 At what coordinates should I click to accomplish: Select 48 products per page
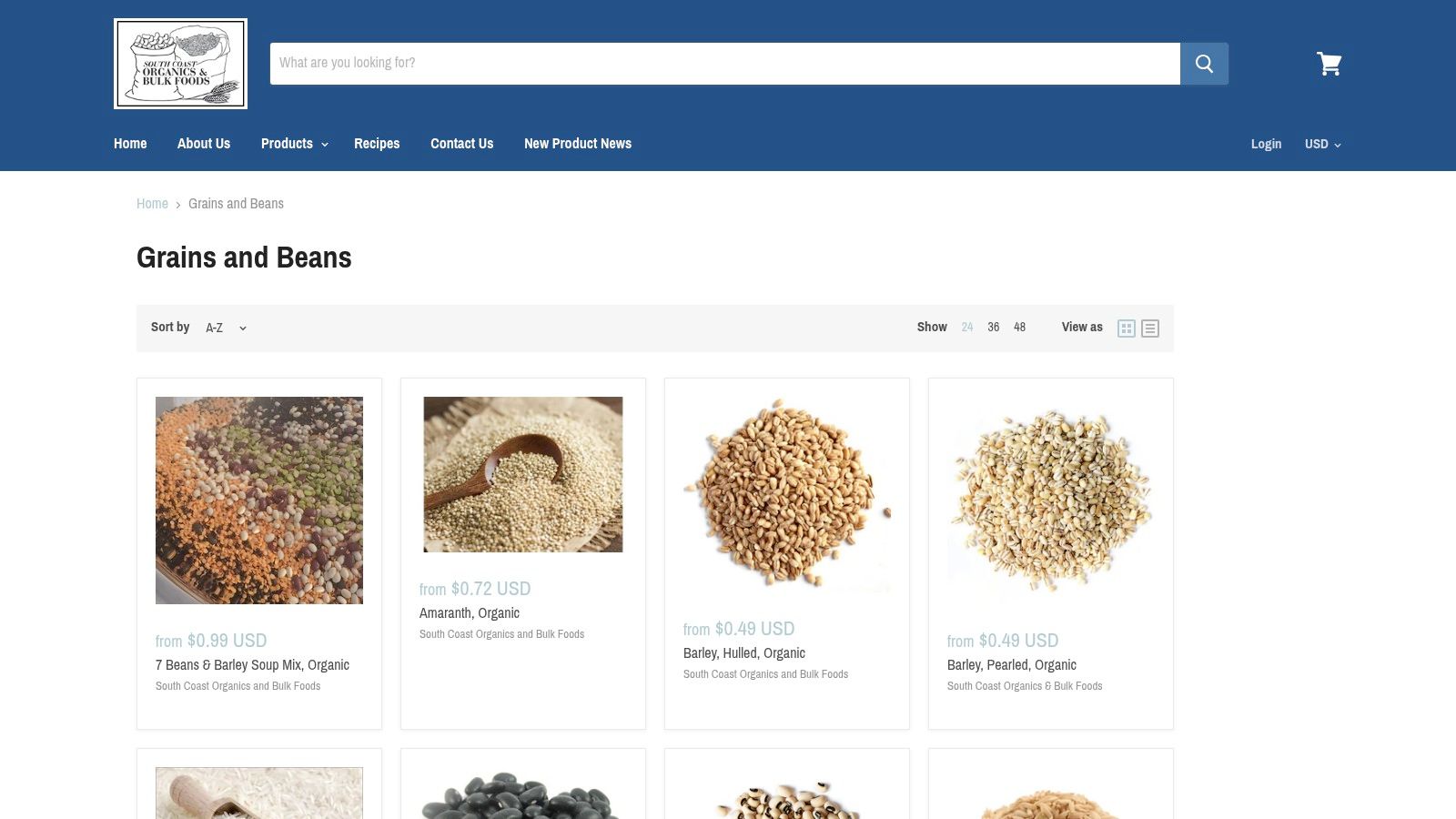(x=1019, y=327)
